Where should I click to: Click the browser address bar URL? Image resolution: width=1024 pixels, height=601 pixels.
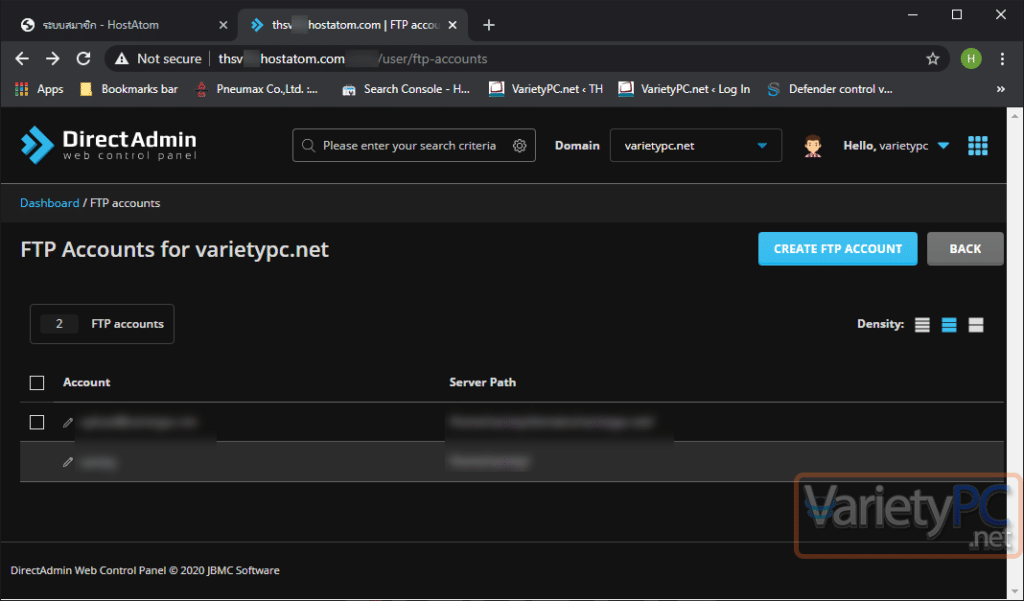point(353,59)
